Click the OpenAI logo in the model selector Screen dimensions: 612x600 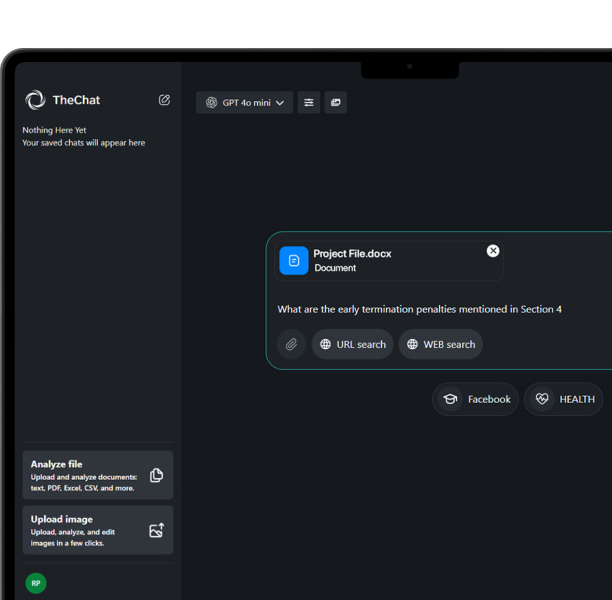tap(212, 103)
